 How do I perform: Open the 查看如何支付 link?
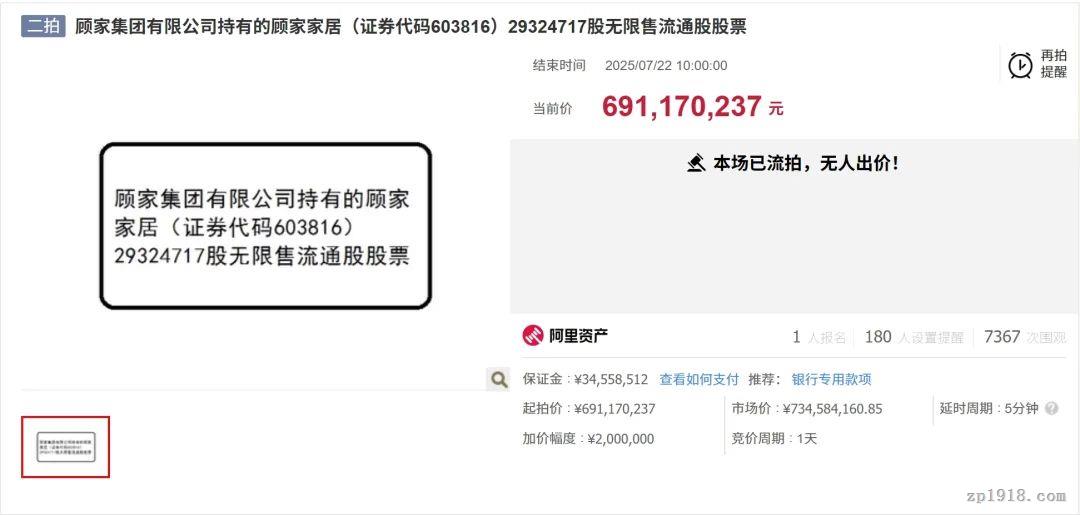coord(699,379)
